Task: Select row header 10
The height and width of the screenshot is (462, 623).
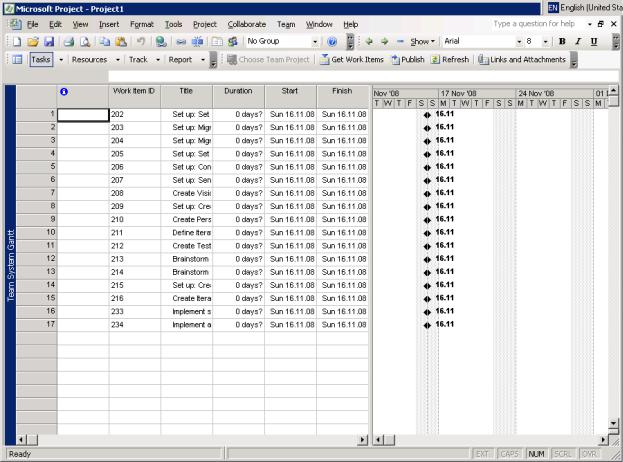Action: pos(37,233)
